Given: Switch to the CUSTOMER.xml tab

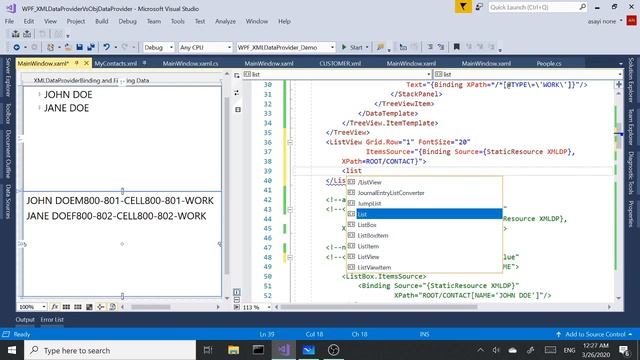Looking at the screenshot, I should [340, 63].
